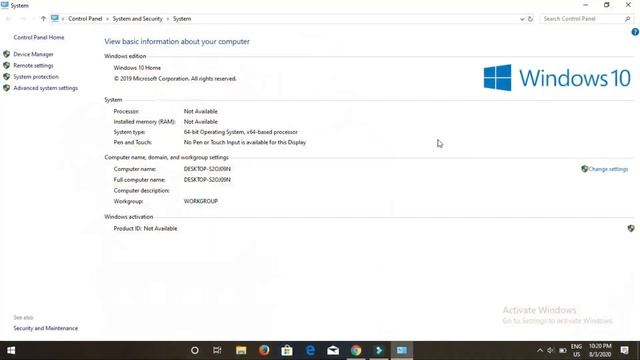Open Security and Maintenance link

pos(45,328)
